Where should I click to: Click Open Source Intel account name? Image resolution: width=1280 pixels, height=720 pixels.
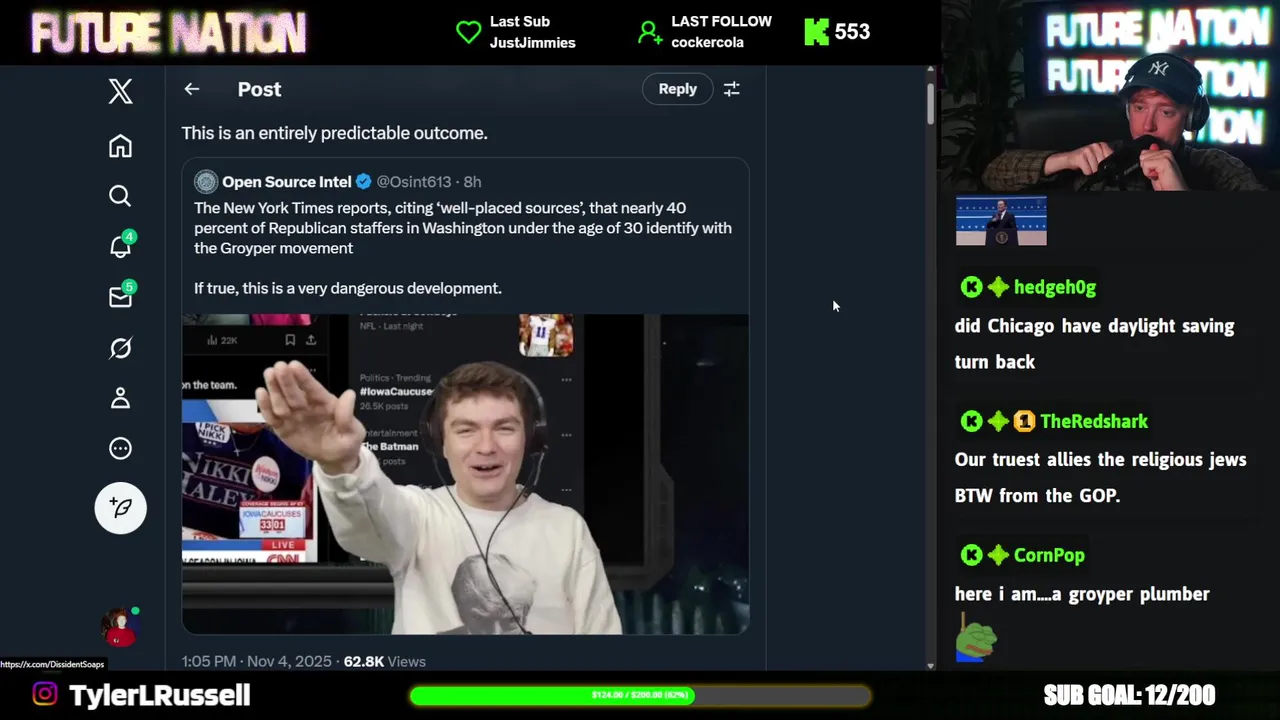click(286, 181)
